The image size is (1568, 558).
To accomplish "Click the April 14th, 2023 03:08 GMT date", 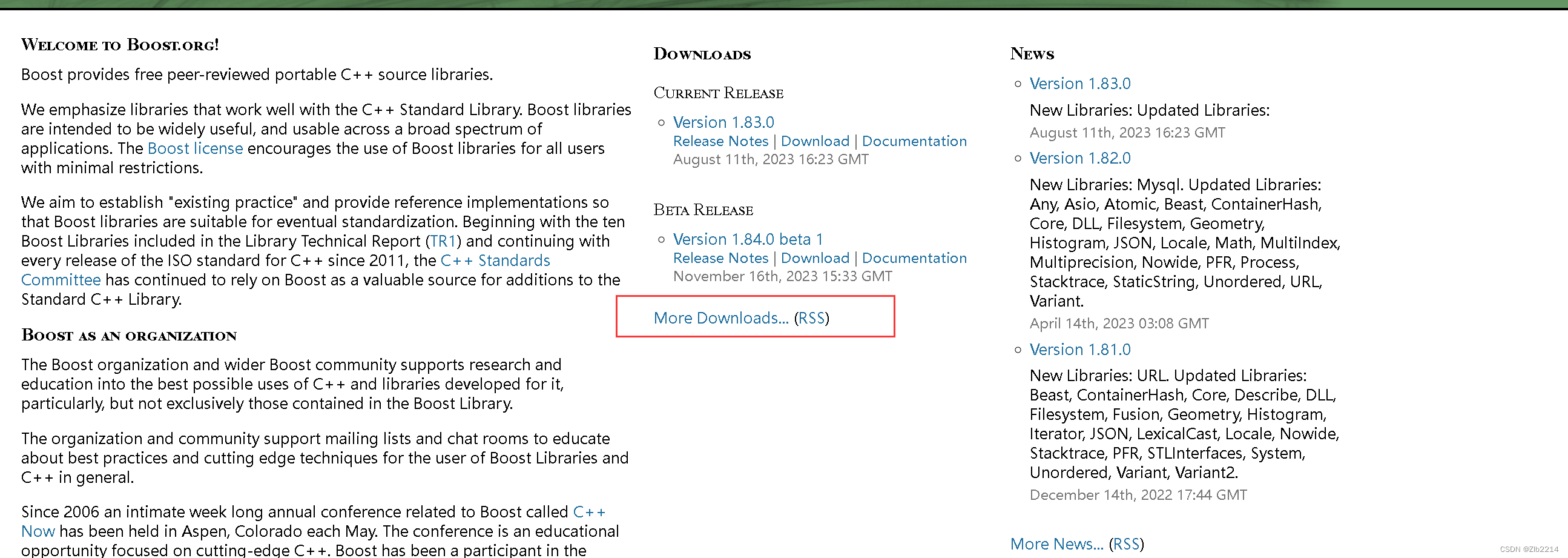I will pos(1119,324).
